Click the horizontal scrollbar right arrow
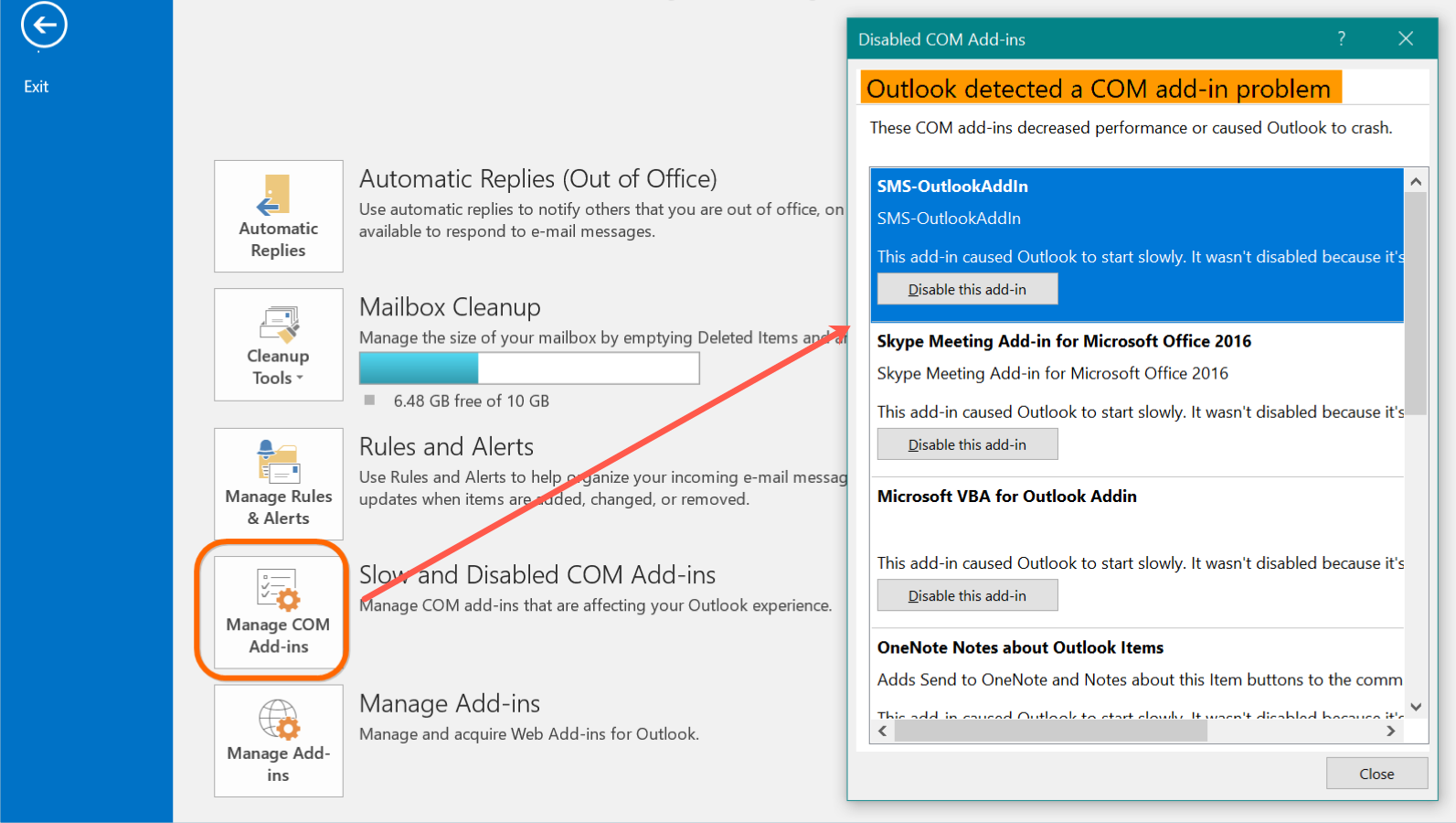 tap(1390, 732)
